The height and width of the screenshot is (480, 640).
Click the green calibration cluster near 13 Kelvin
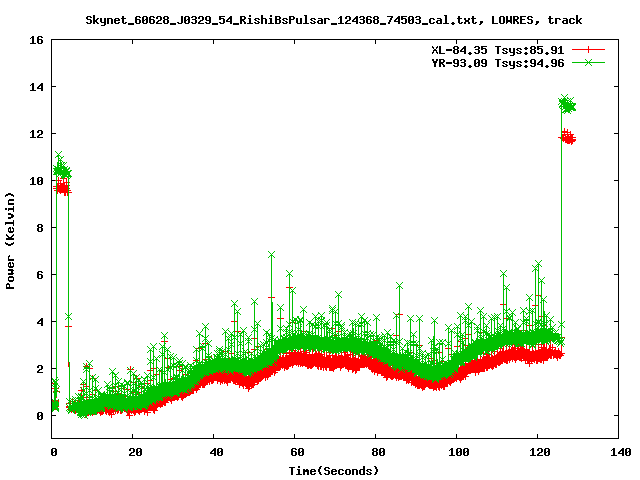coord(567,105)
